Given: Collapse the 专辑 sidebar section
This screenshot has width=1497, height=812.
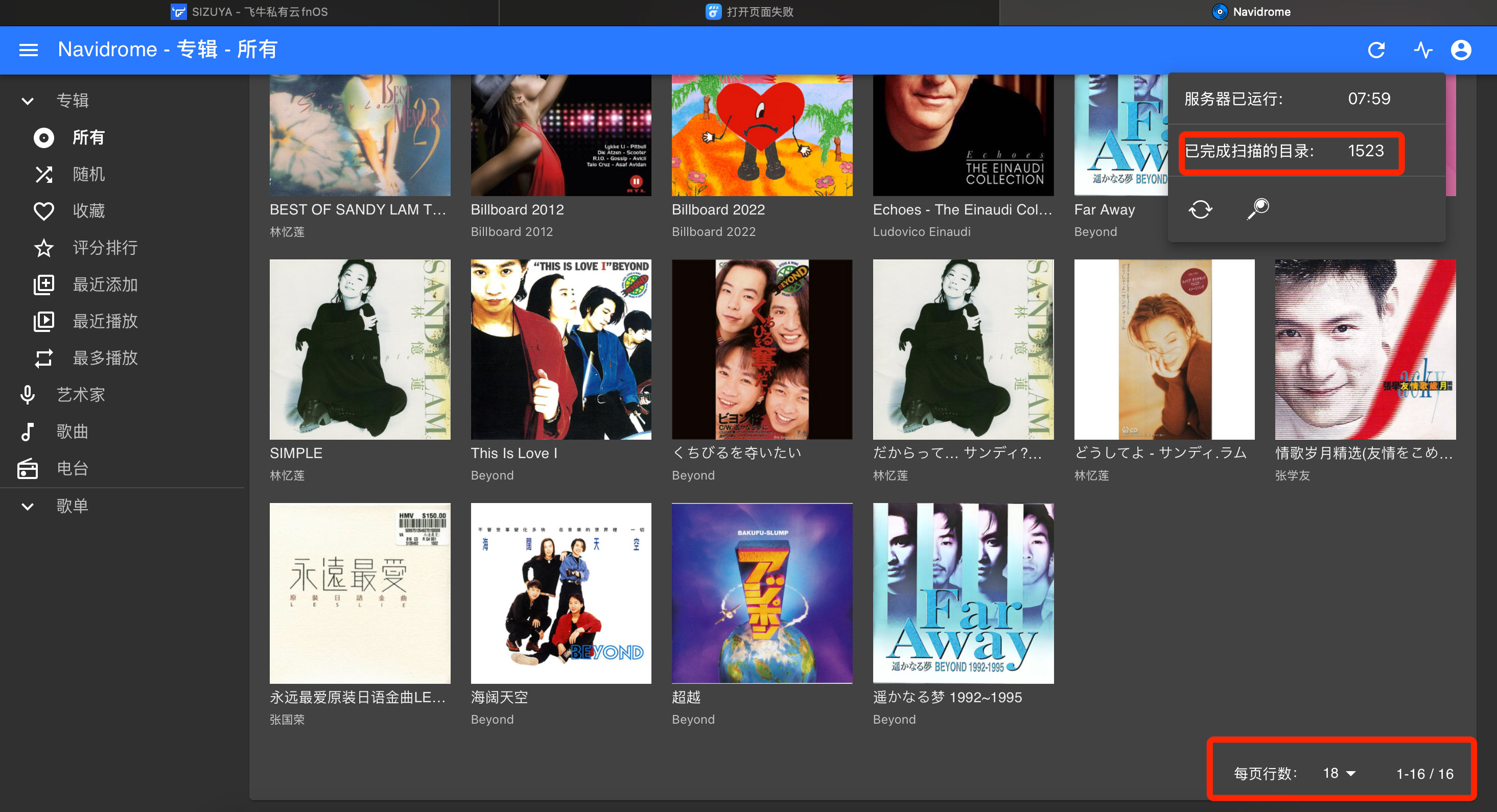Looking at the screenshot, I should tap(27, 101).
